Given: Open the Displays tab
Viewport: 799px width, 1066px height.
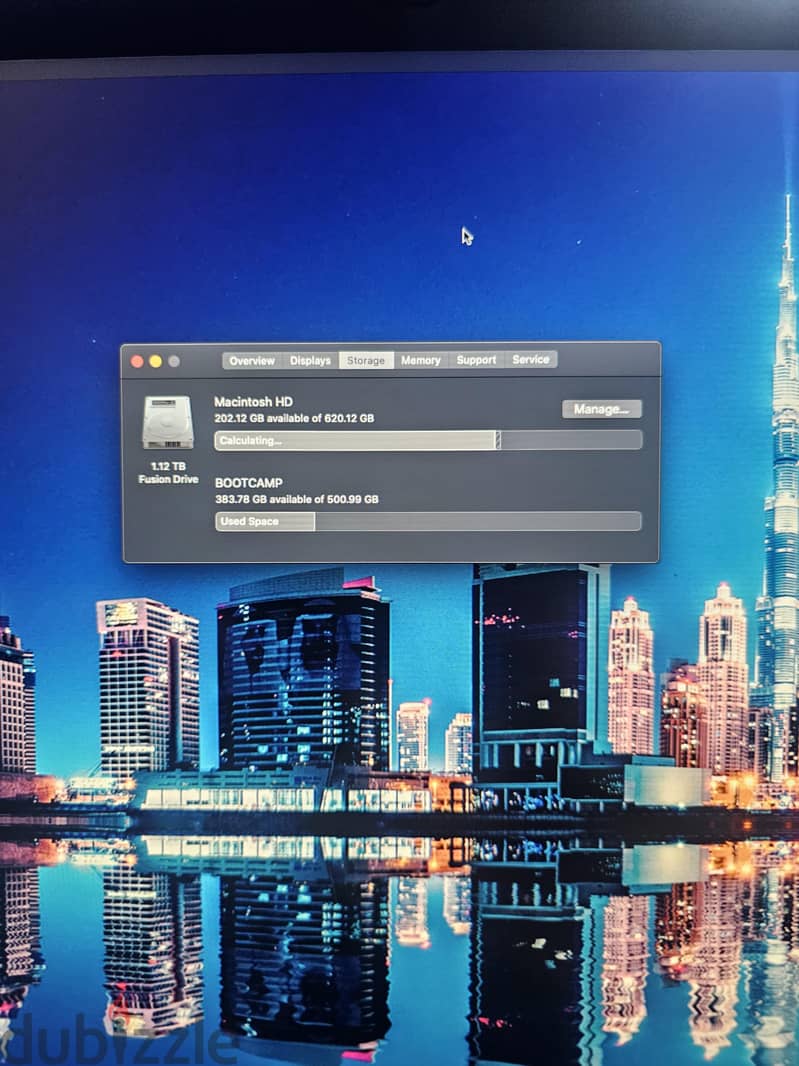Looking at the screenshot, I should (310, 360).
